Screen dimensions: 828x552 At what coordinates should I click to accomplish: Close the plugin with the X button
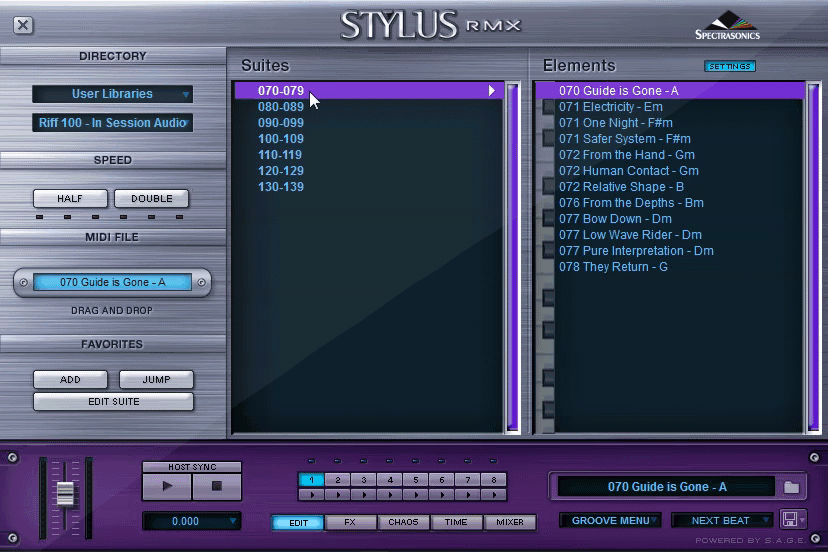click(x=23, y=25)
